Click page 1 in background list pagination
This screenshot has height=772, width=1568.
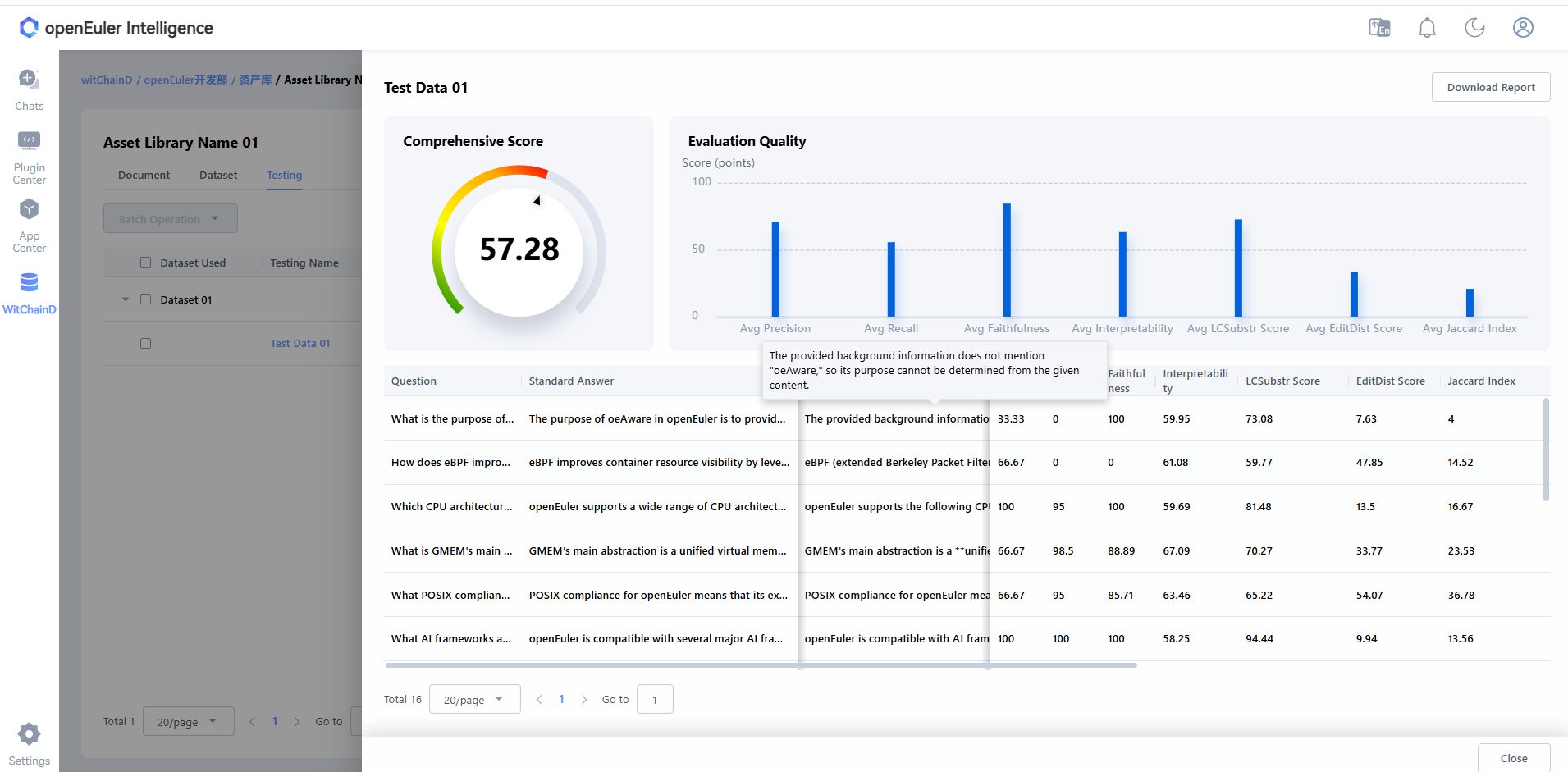[x=275, y=722]
